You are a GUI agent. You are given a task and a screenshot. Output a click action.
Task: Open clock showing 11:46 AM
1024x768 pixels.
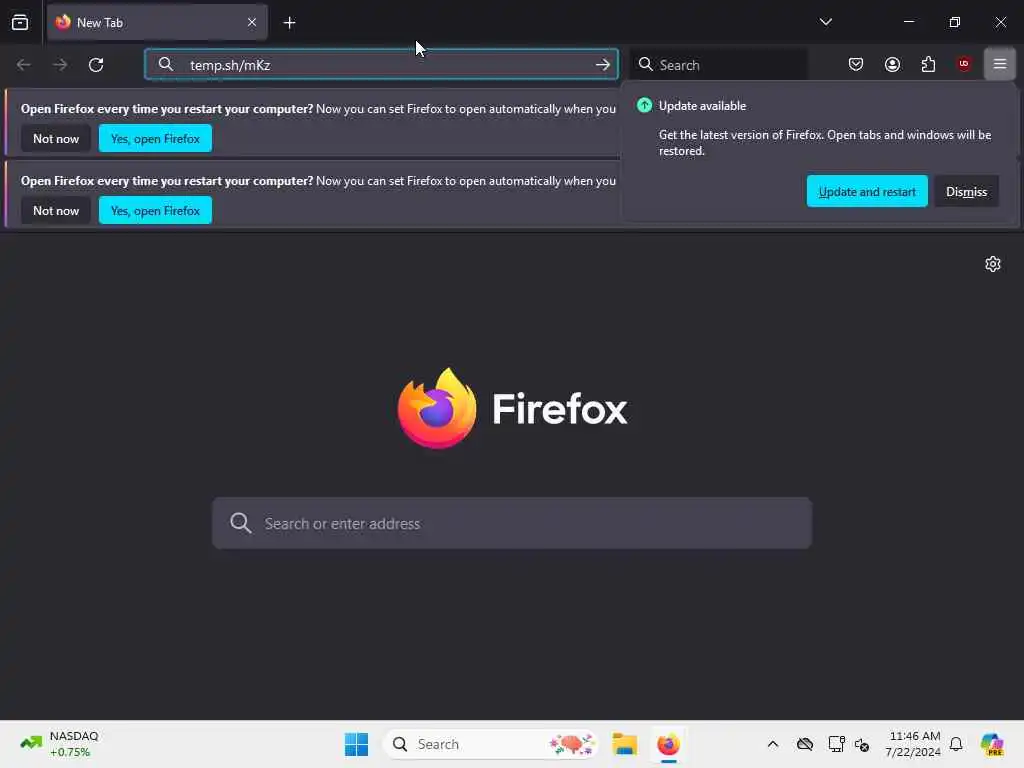913,744
